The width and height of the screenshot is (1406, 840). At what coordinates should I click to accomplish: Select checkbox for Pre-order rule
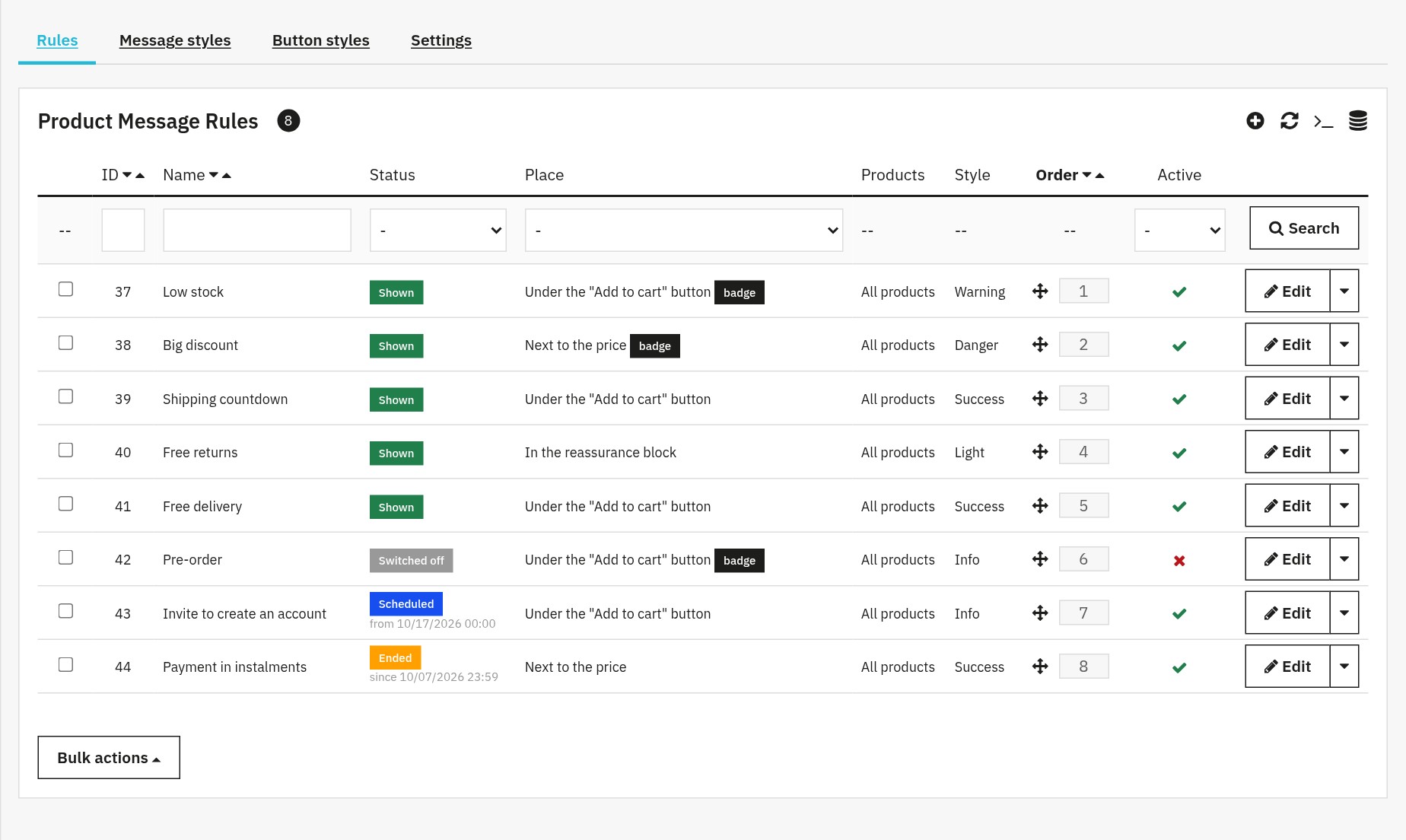[66, 557]
